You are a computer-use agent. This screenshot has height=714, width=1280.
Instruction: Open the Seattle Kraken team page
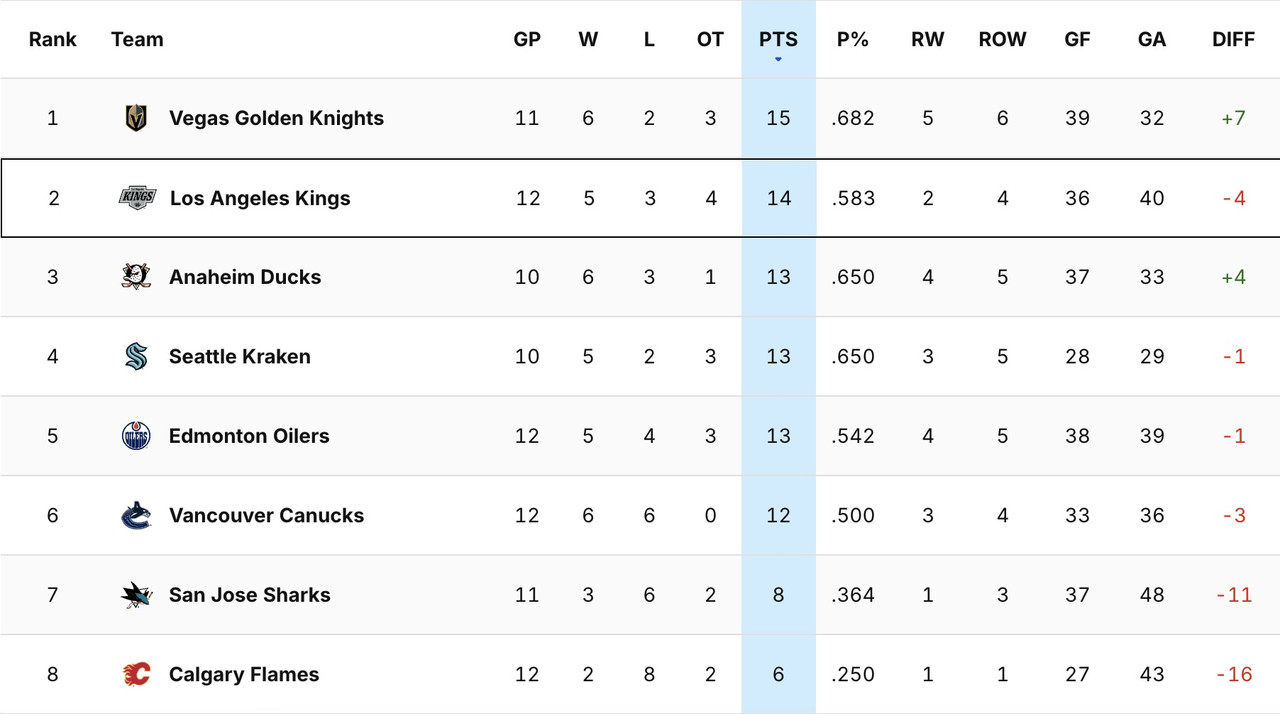click(x=239, y=356)
